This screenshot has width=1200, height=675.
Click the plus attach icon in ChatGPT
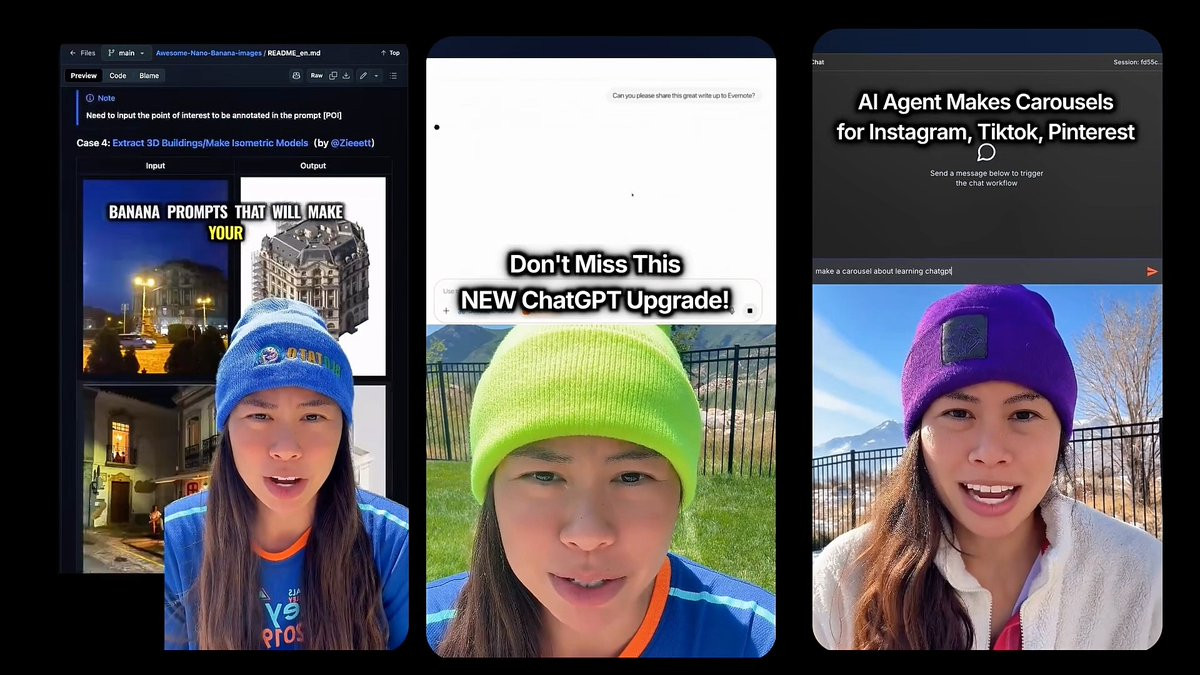[446, 311]
